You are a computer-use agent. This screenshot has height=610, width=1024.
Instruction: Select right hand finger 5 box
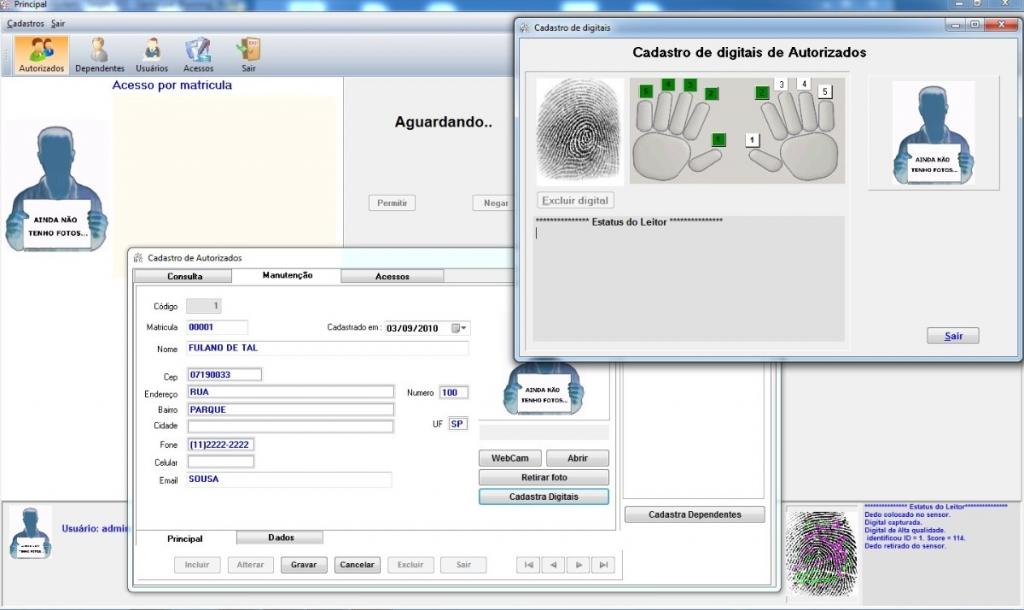click(825, 92)
